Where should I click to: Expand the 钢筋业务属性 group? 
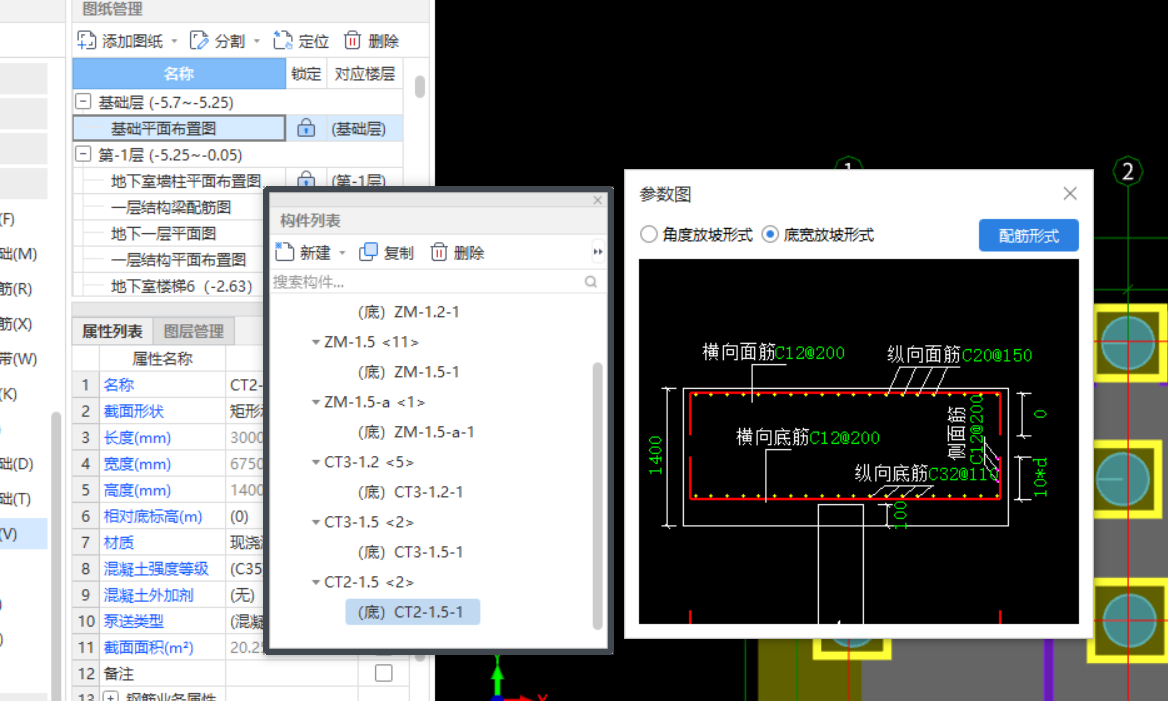(110, 697)
